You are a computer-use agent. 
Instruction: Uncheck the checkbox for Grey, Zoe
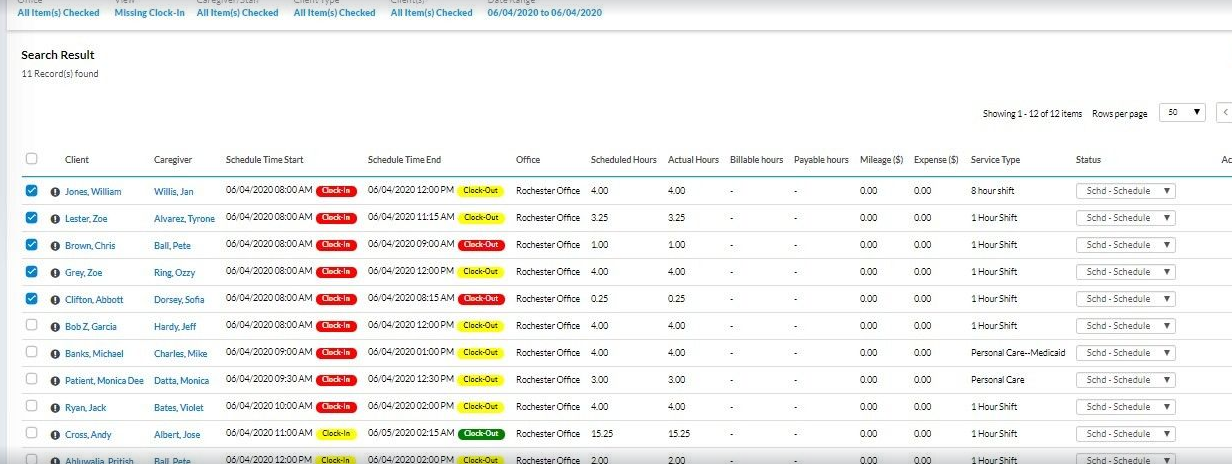click(31, 271)
